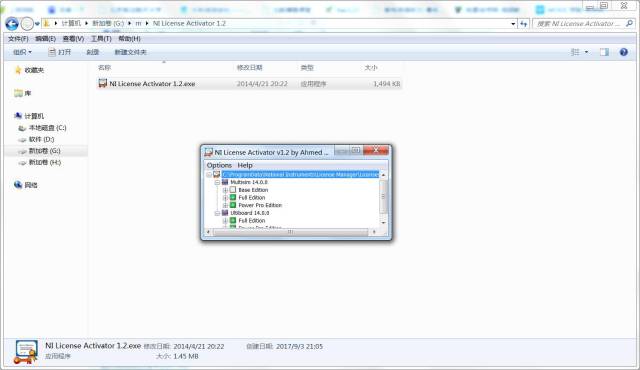Open the 工具(T) menu
This screenshot has height=370, width=640.
(101, 38)
